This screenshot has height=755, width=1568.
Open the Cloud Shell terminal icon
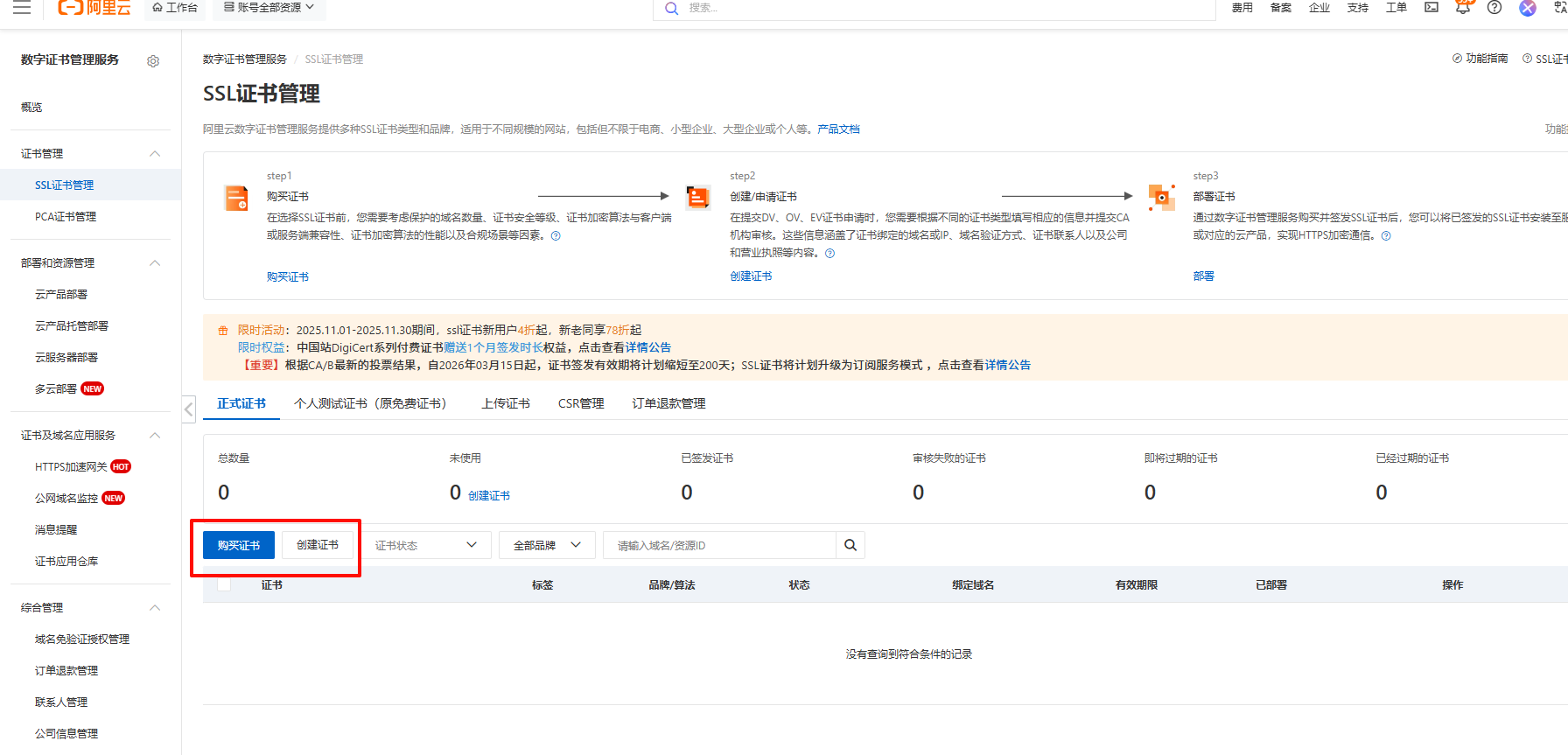coord(1431,8)
